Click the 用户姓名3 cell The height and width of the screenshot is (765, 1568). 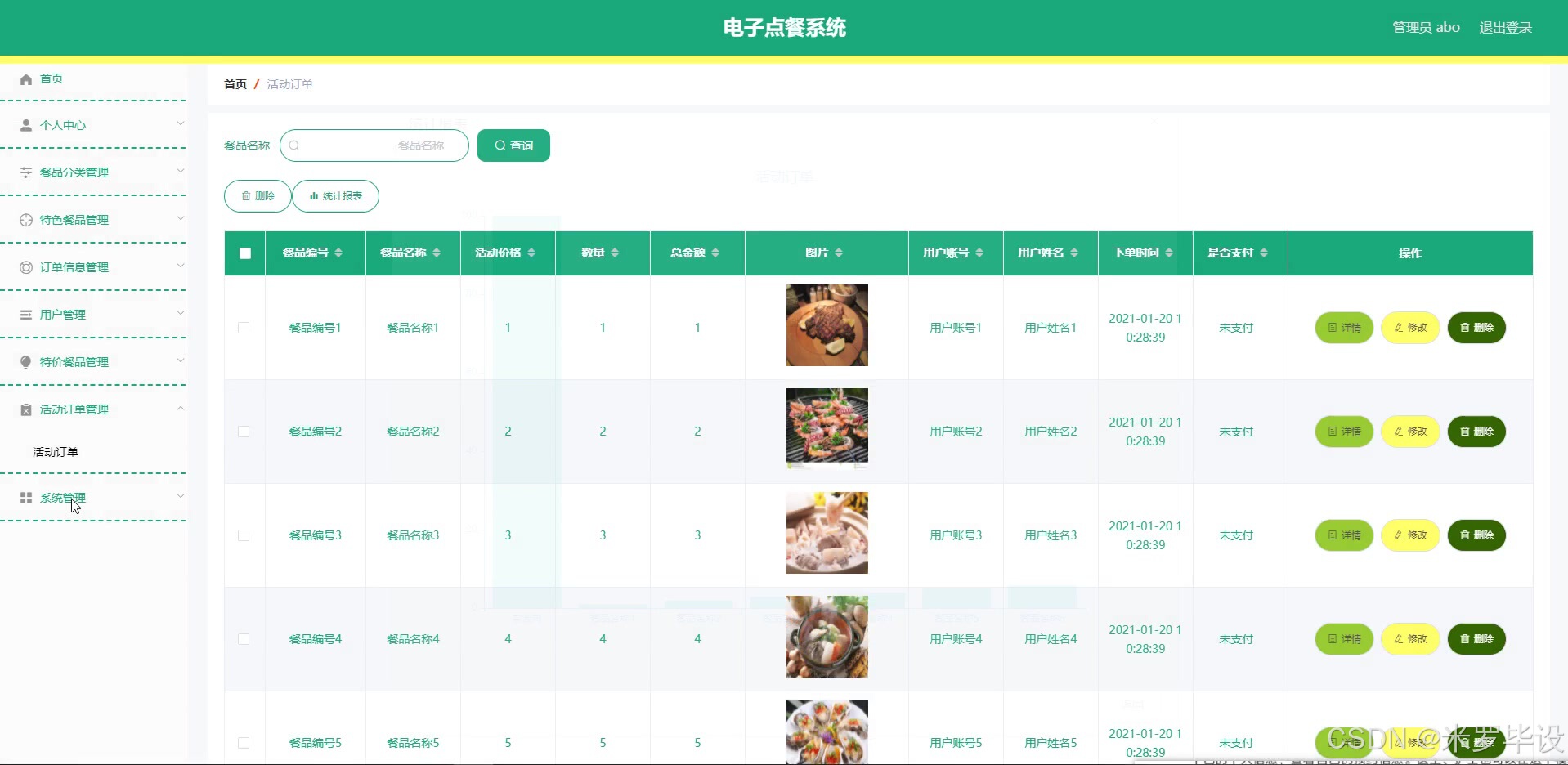tap(1051, 535)
